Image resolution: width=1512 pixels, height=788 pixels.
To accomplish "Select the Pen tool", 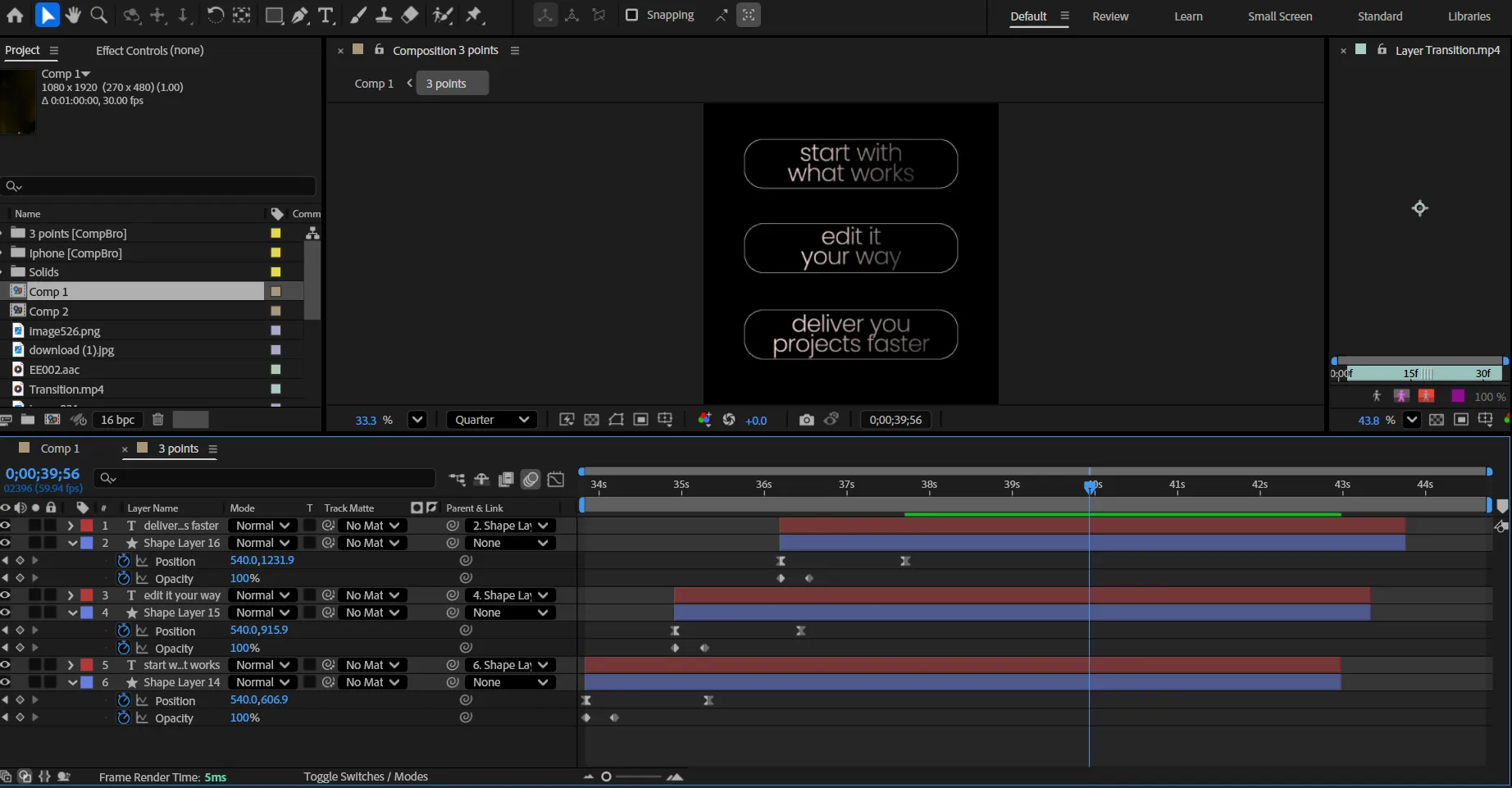I will (x=300, y=15).
